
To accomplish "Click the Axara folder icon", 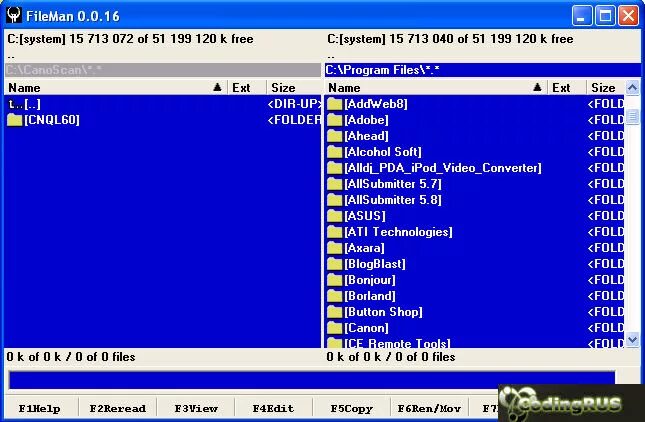I will click(334, 248).
